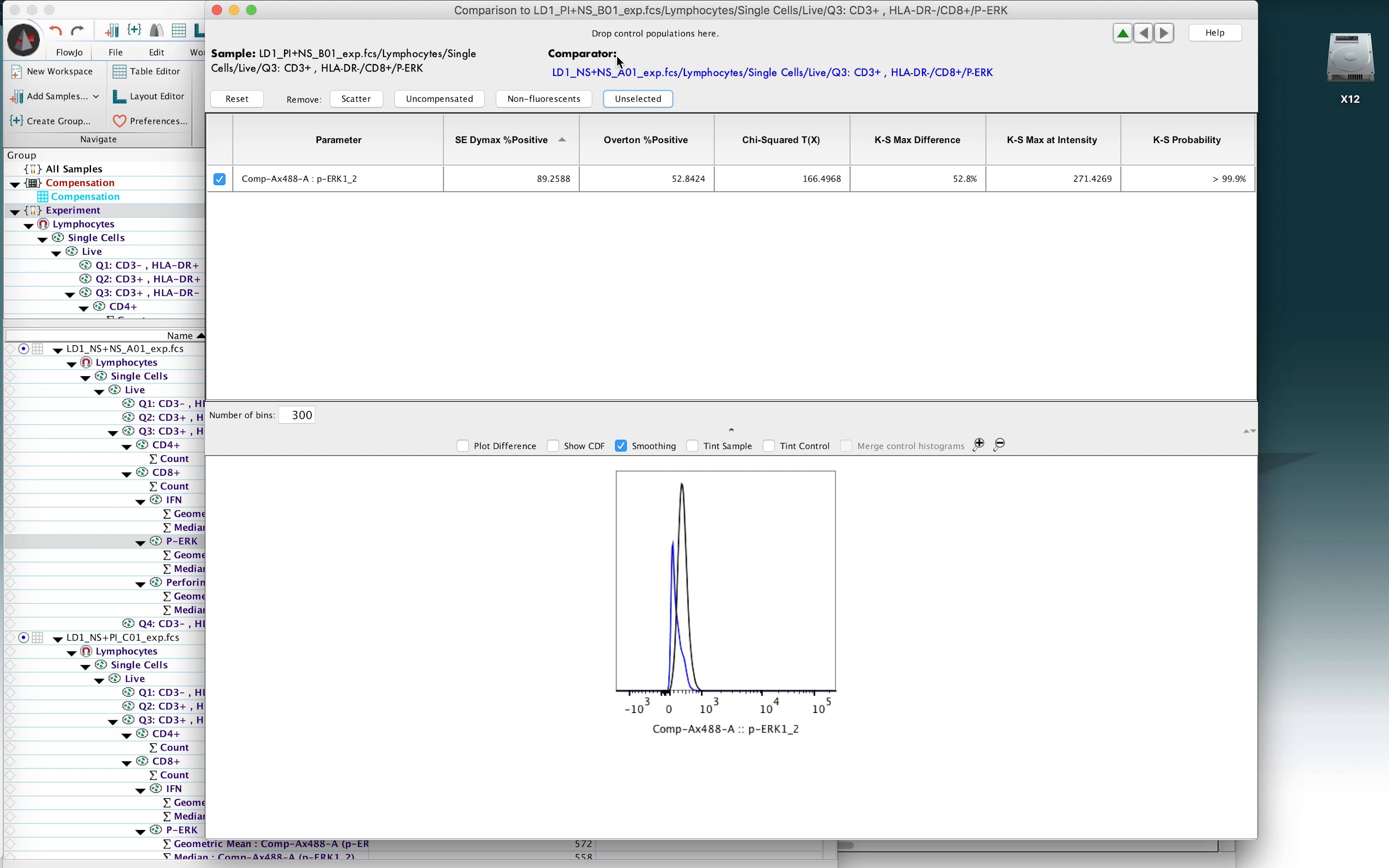1389x868 pixels.
Task: Uncheck the Comp-Ax488-A p-ERK1_2 parameter row
Action: coord(219,179)
